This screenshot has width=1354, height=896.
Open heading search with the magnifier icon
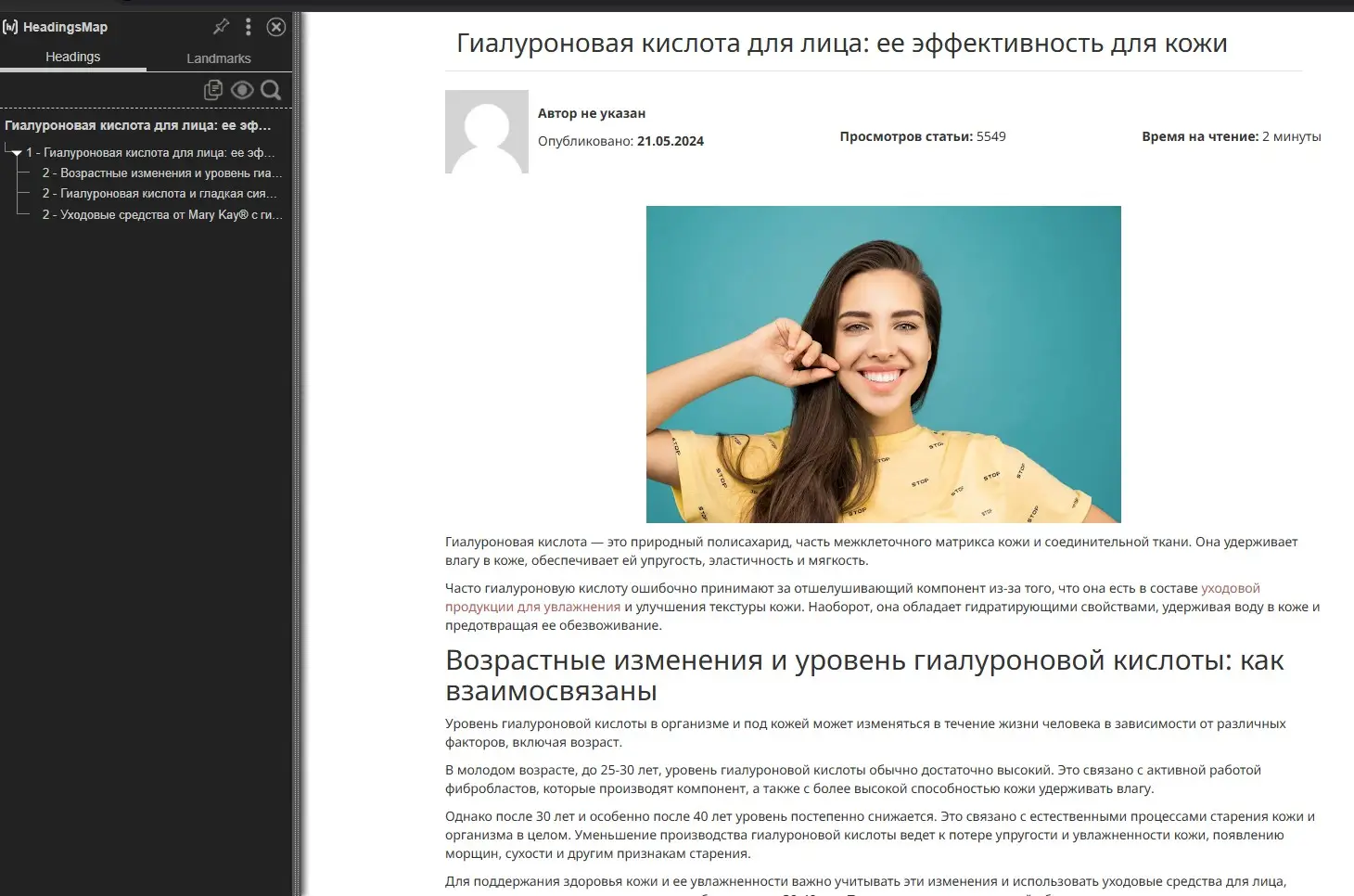pyautogui.click(x=271, y=90)
